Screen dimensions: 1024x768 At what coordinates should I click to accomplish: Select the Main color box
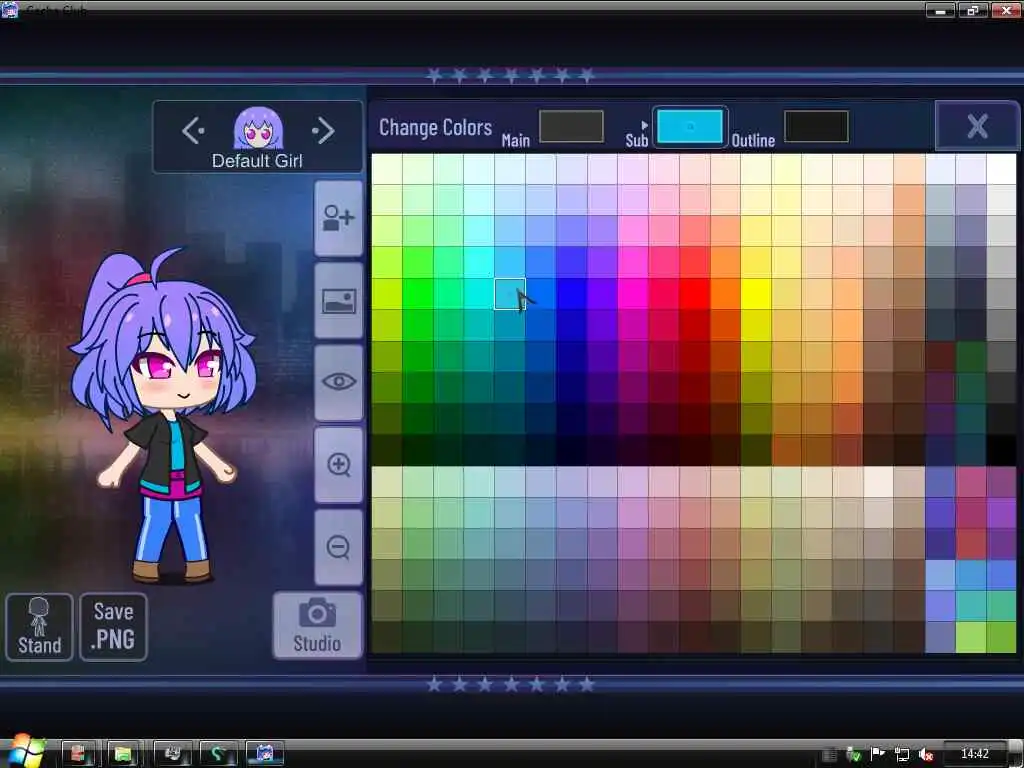tap(571, 126)
